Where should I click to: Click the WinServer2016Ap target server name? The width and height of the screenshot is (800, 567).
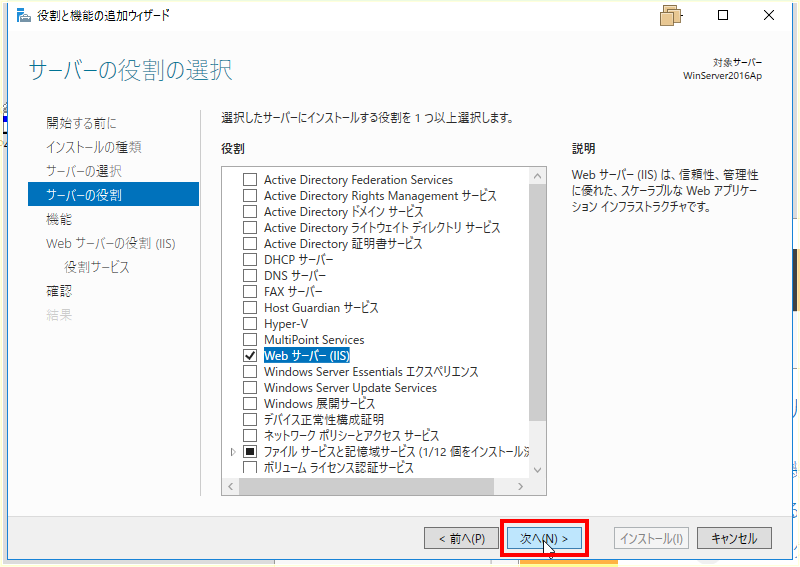tap(722, 76)
